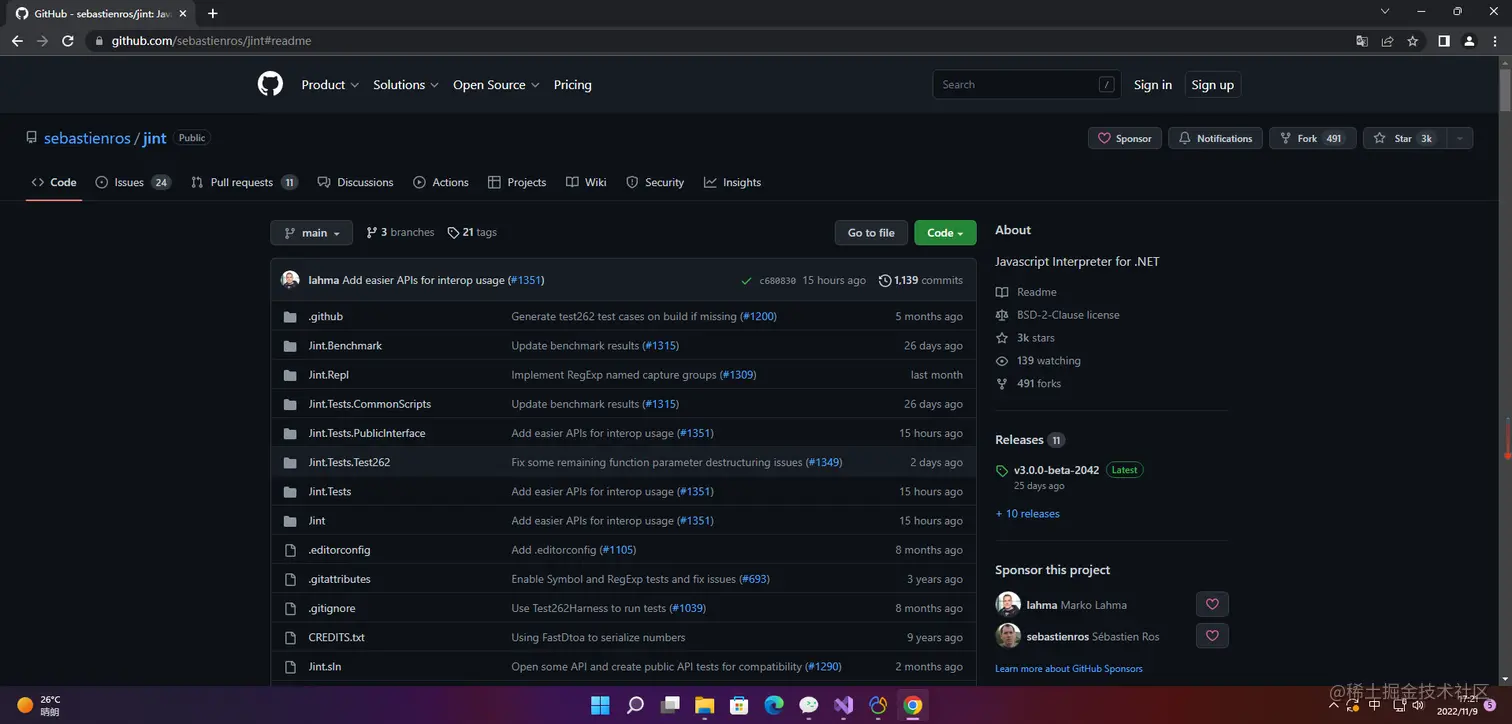The height and width of the screenshot is (724, 1512).
Task: Open BSD-2-Clause license link
Action: coord(1058,315)
